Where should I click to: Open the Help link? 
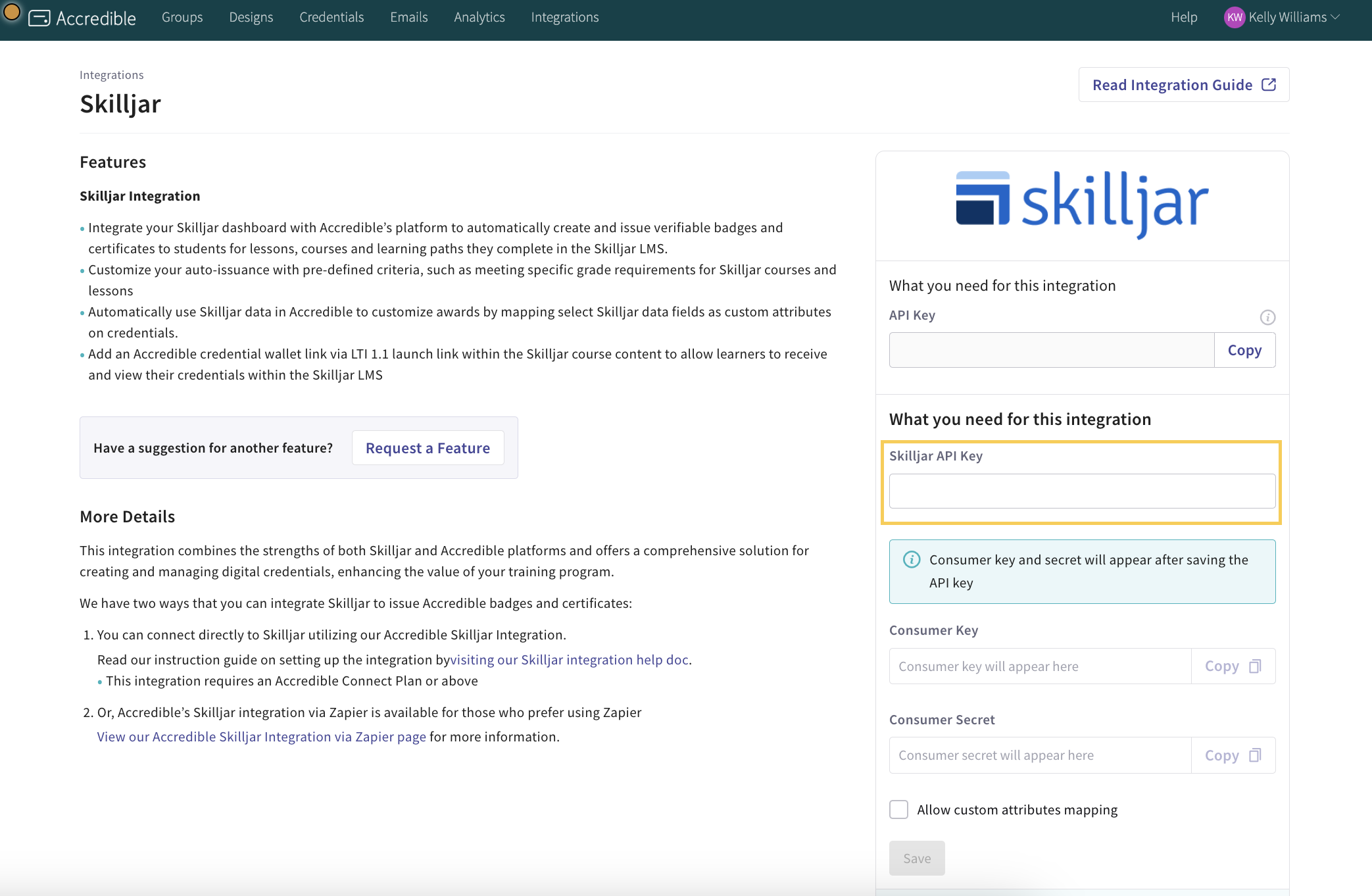click(1184, 18)
